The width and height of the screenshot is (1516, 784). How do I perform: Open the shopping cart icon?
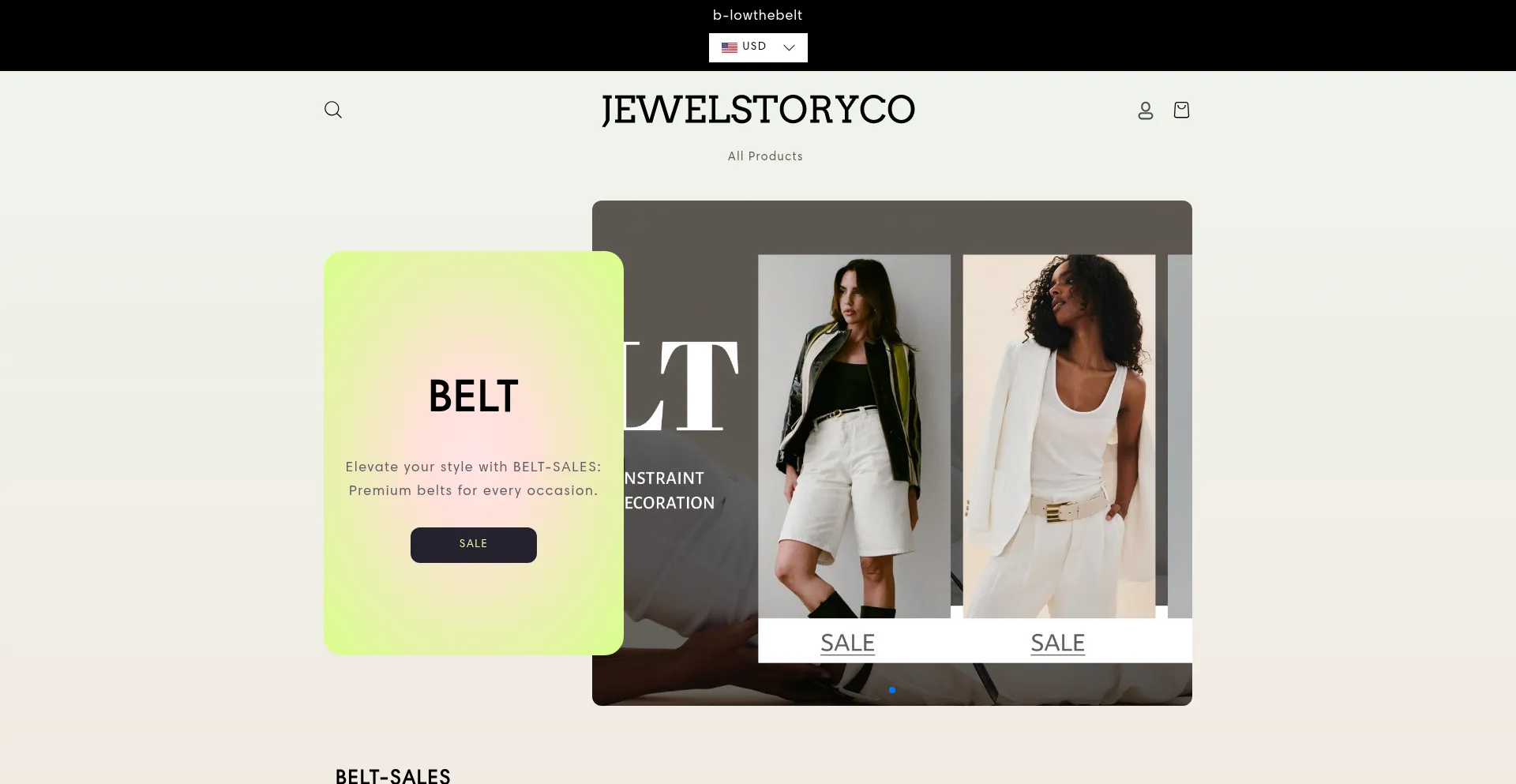pyautogui.click(x=1181, y=110)
